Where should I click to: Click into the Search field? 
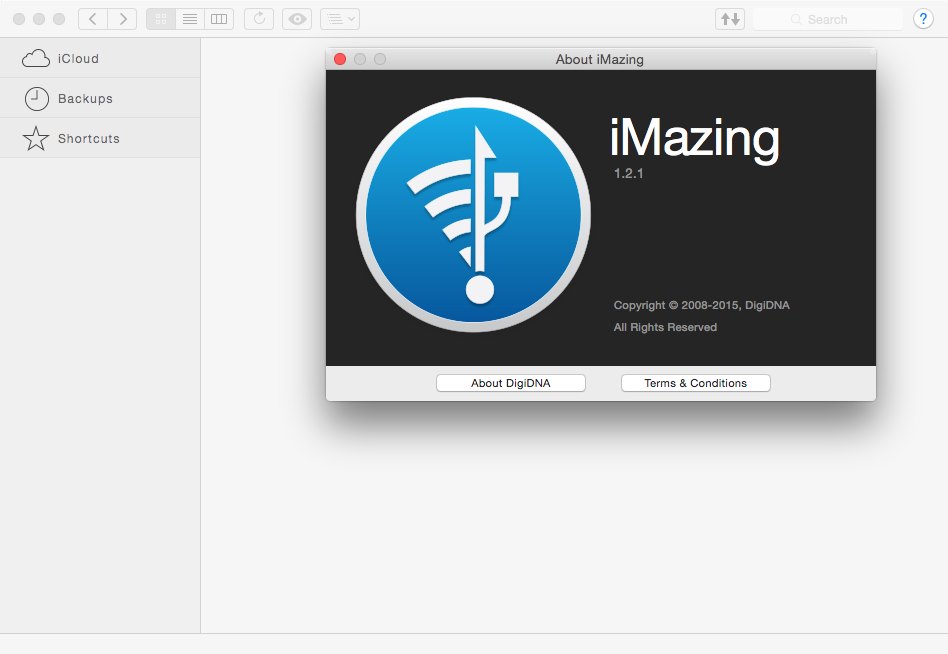[x=828, y=19]
